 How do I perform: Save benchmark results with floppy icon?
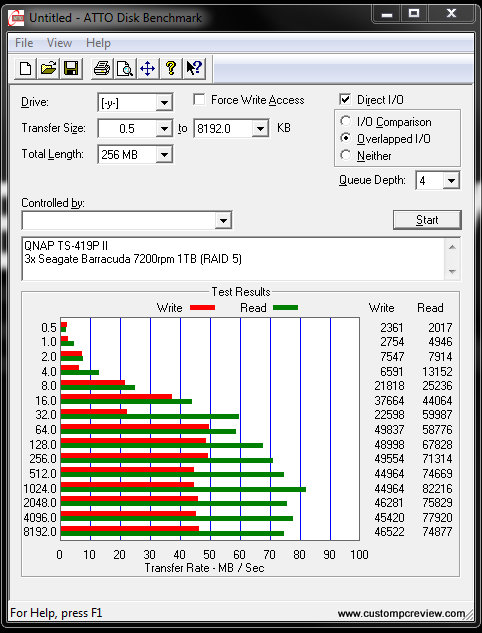pyautogui.click(x=71, y=68)
